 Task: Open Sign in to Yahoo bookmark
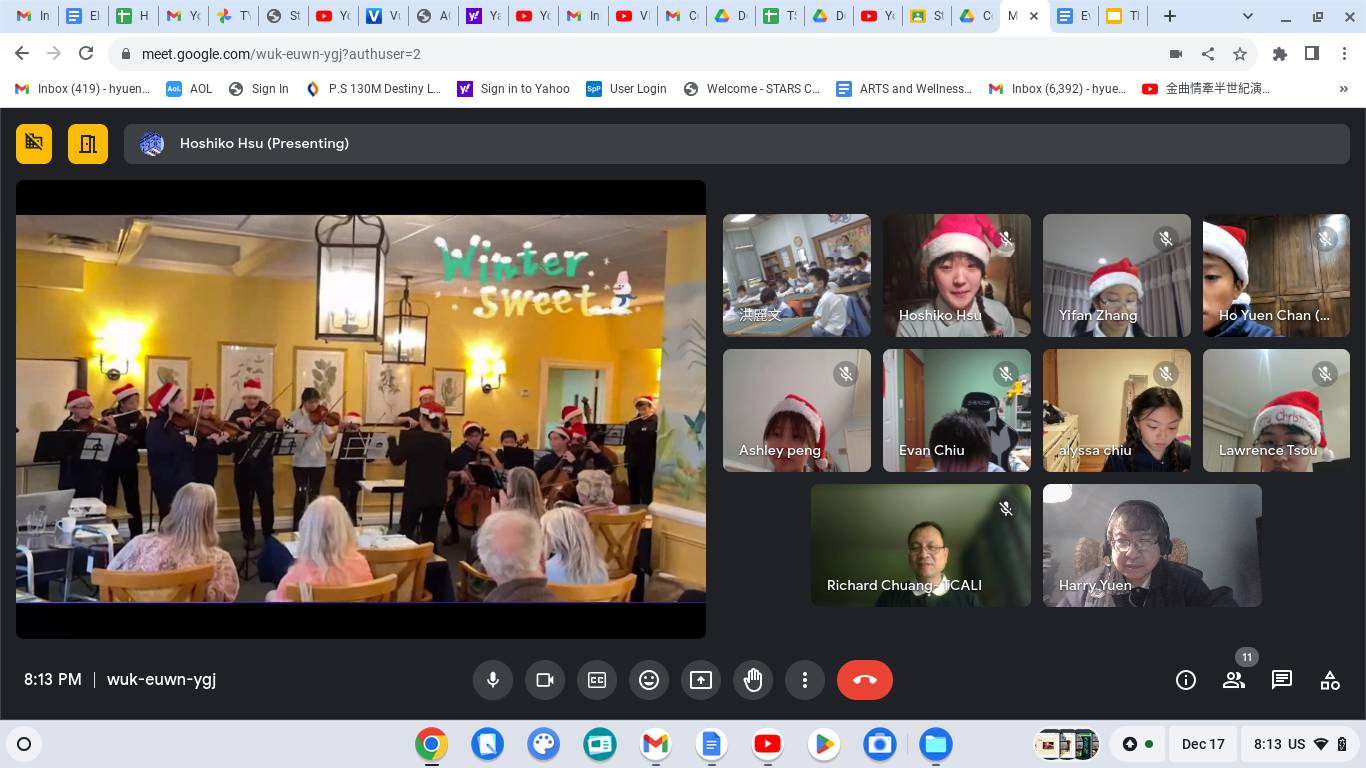point(513,89)
